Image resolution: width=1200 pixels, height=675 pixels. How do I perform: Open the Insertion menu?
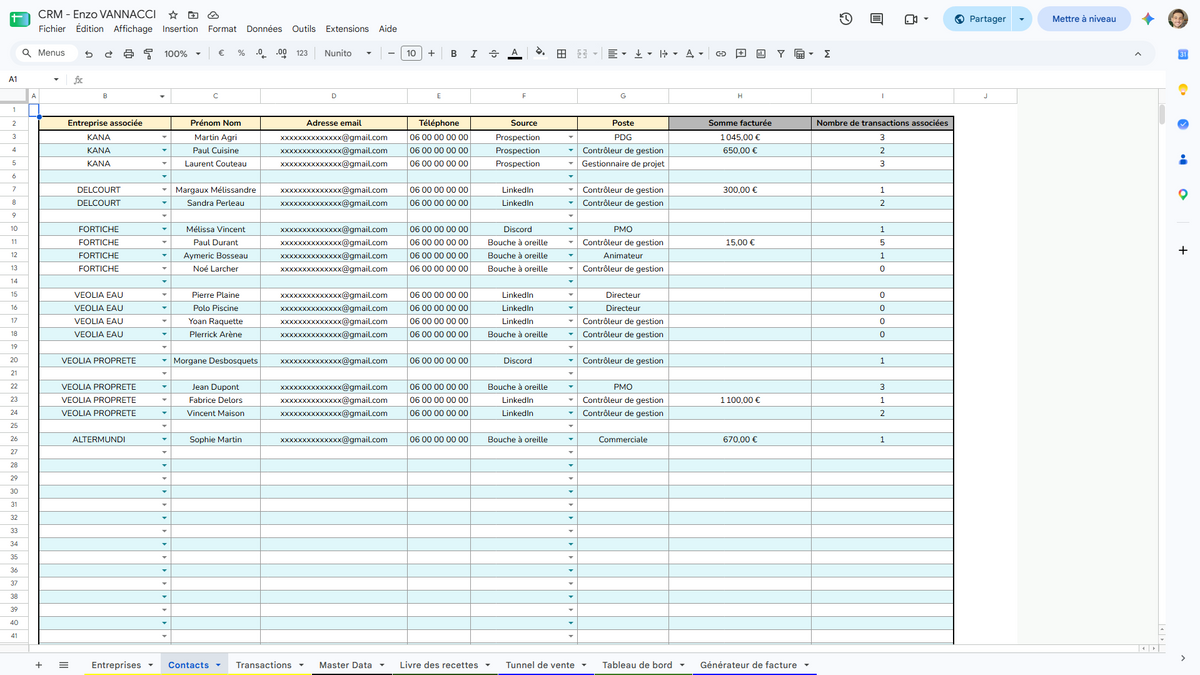click(180, 29)
